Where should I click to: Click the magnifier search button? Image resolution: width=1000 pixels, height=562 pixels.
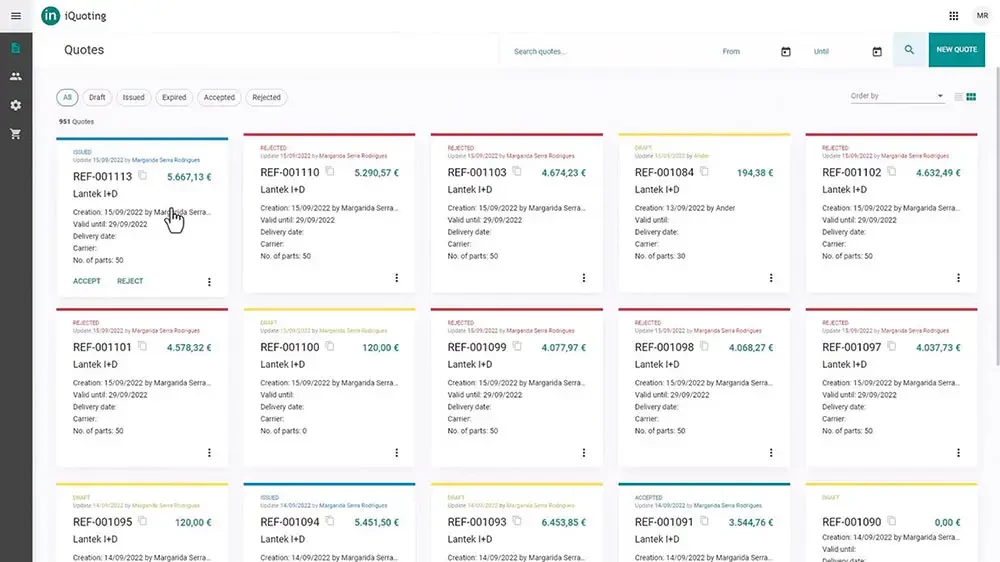coord(909,49)
